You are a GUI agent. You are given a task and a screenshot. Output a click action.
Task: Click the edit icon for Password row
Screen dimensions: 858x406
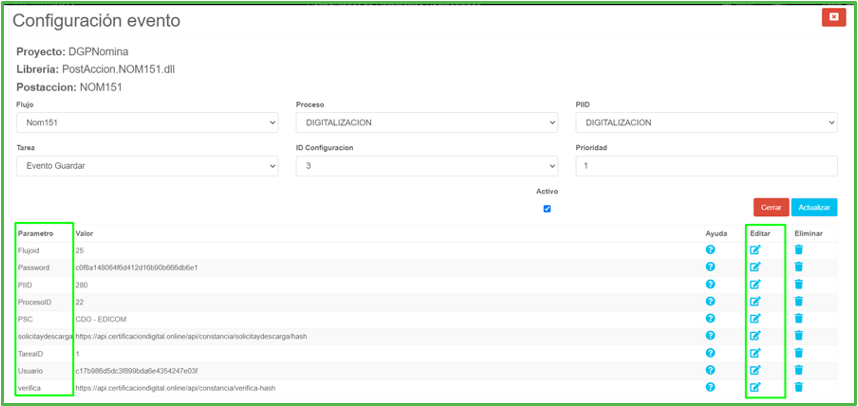pos(755,267)
